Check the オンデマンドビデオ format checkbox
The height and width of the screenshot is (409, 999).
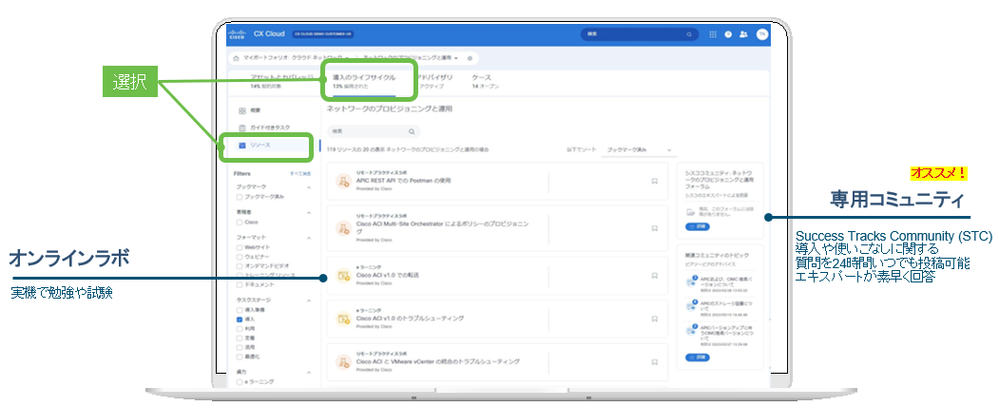click(239, 265)
